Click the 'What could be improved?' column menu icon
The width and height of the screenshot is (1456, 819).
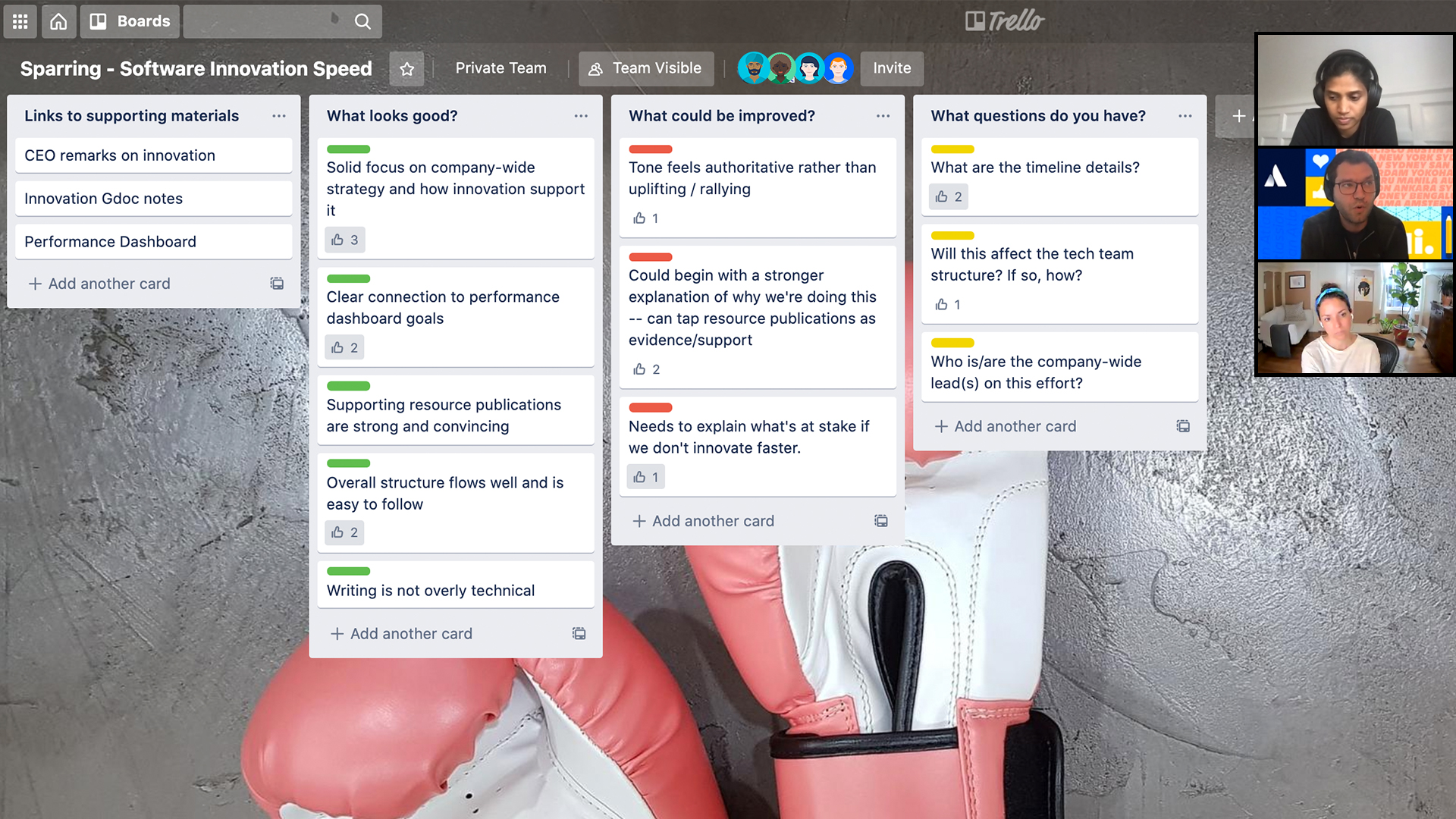883,116
